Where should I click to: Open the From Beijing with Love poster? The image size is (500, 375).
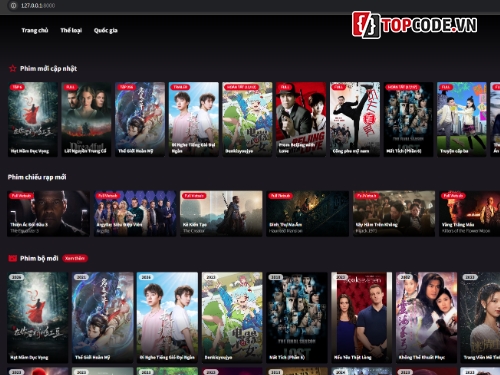point(301,119)
